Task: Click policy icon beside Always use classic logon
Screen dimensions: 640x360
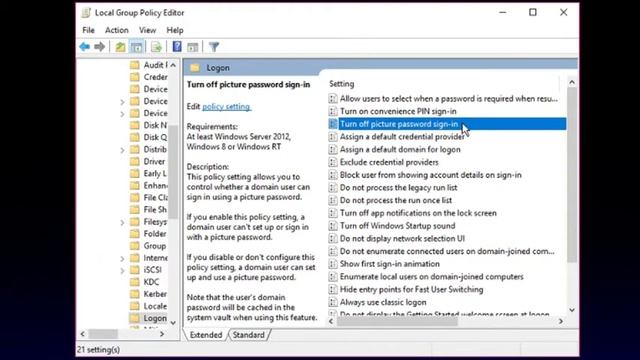Action: point(333,302)
